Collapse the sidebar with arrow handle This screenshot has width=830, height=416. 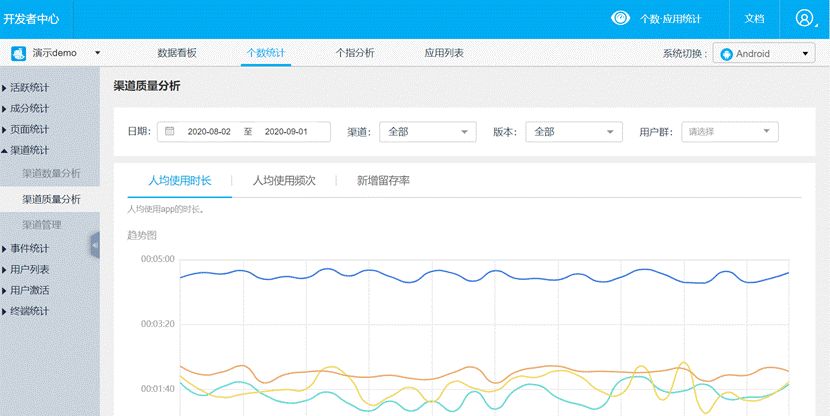(x=95, y=245)
